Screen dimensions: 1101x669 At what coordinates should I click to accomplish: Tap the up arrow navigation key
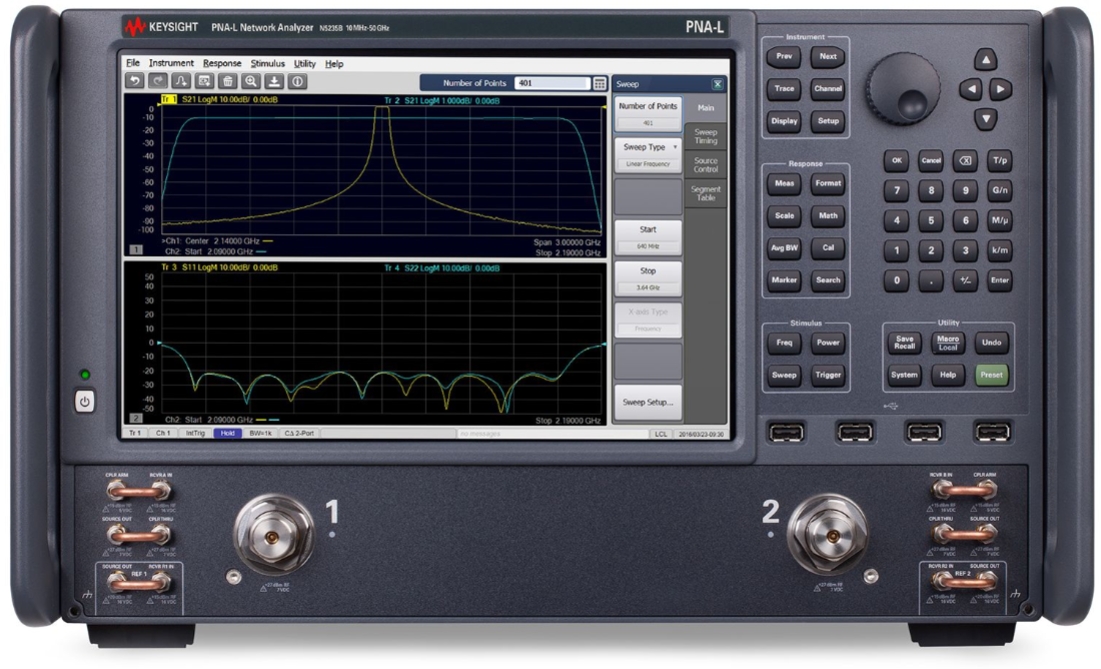coord(986,60)
